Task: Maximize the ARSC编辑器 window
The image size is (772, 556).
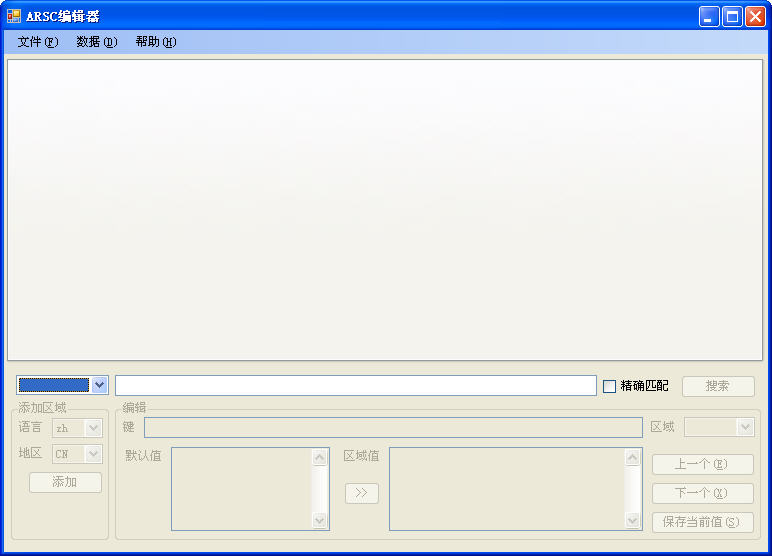Action: point(732,17)
